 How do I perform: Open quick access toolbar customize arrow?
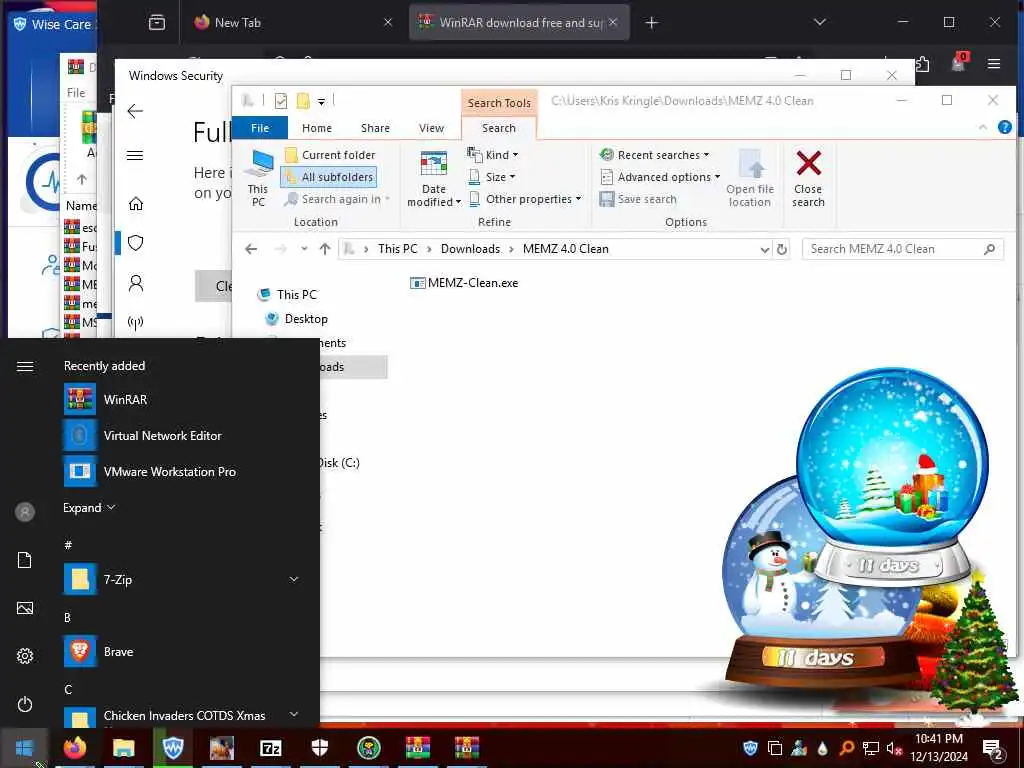tap(321, 101)
